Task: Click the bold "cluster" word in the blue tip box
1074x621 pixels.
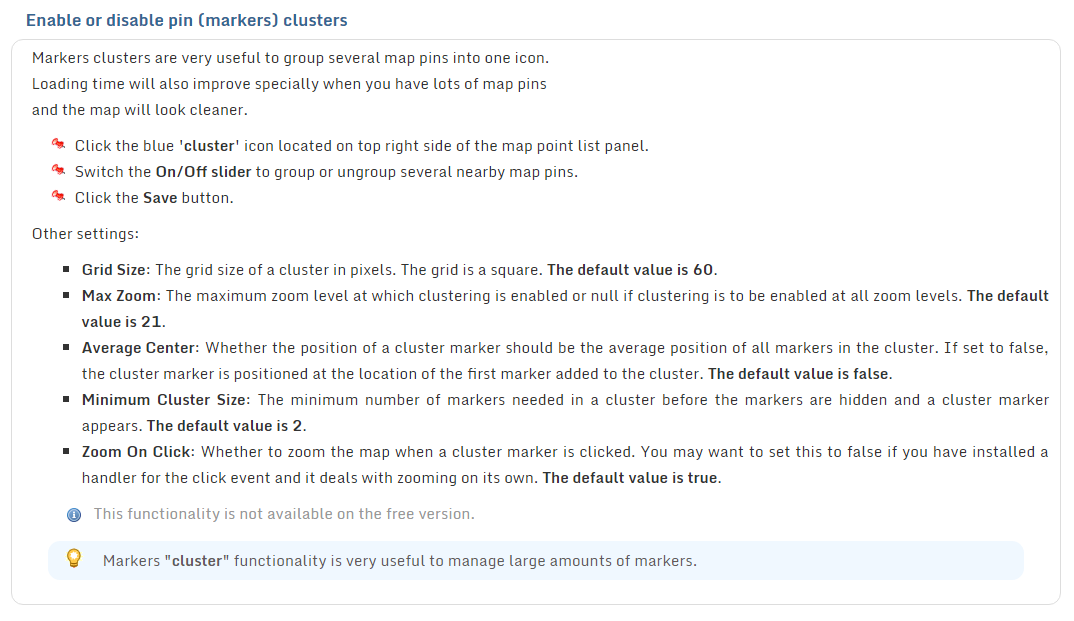Action: click(197, 561)
